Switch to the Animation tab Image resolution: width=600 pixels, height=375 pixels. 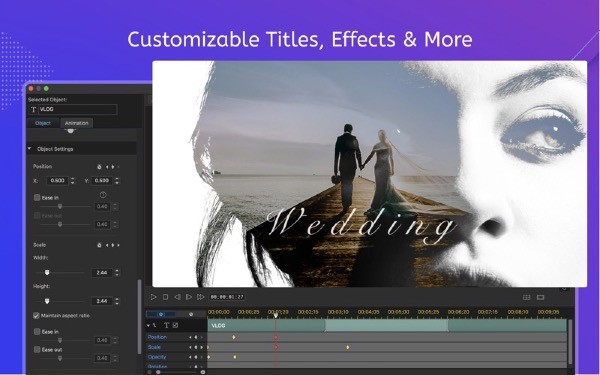coord(77,123)
